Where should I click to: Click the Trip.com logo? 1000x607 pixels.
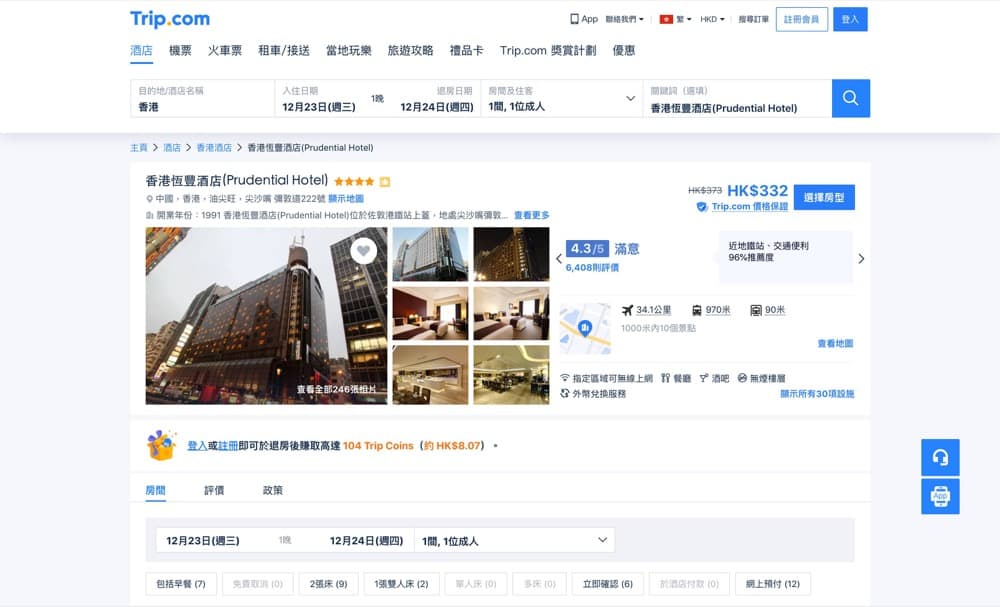170,19
